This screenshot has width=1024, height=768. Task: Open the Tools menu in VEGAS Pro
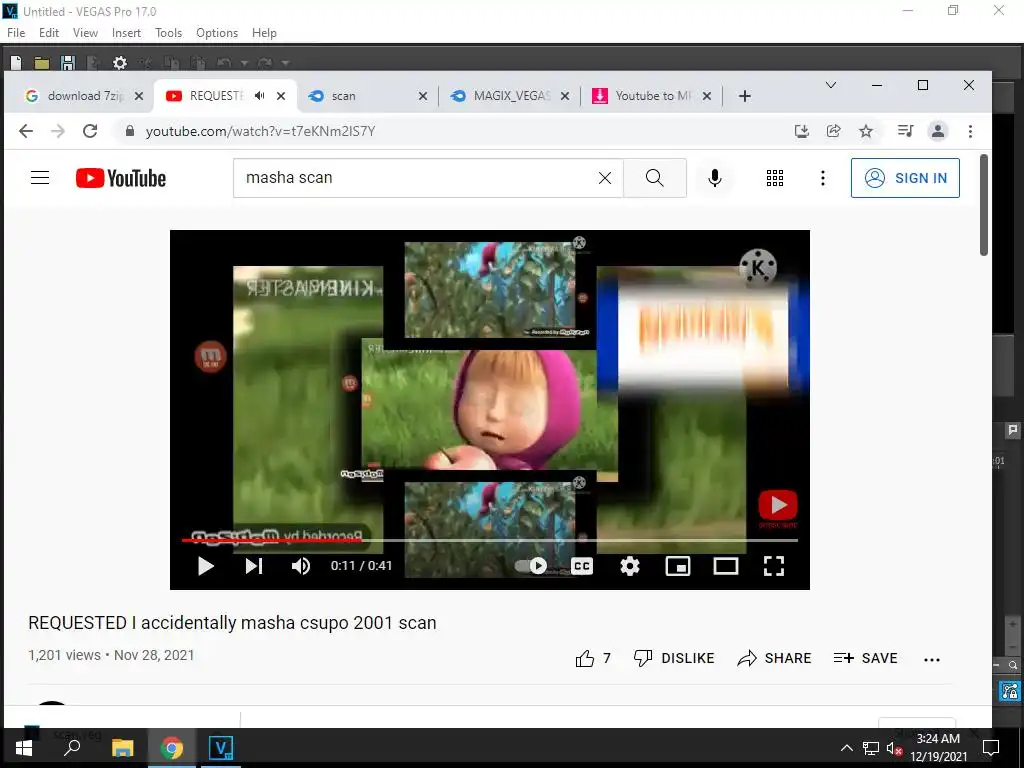(x=168, y=33)
